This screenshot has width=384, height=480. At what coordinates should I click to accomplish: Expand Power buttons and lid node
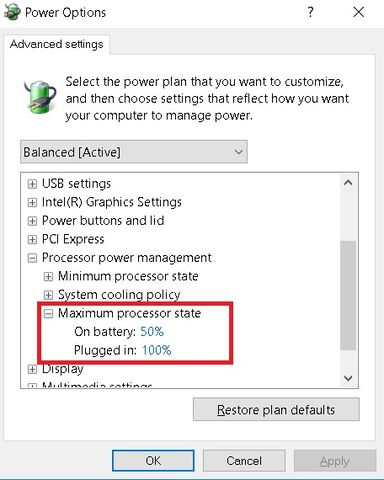point(32,221)
